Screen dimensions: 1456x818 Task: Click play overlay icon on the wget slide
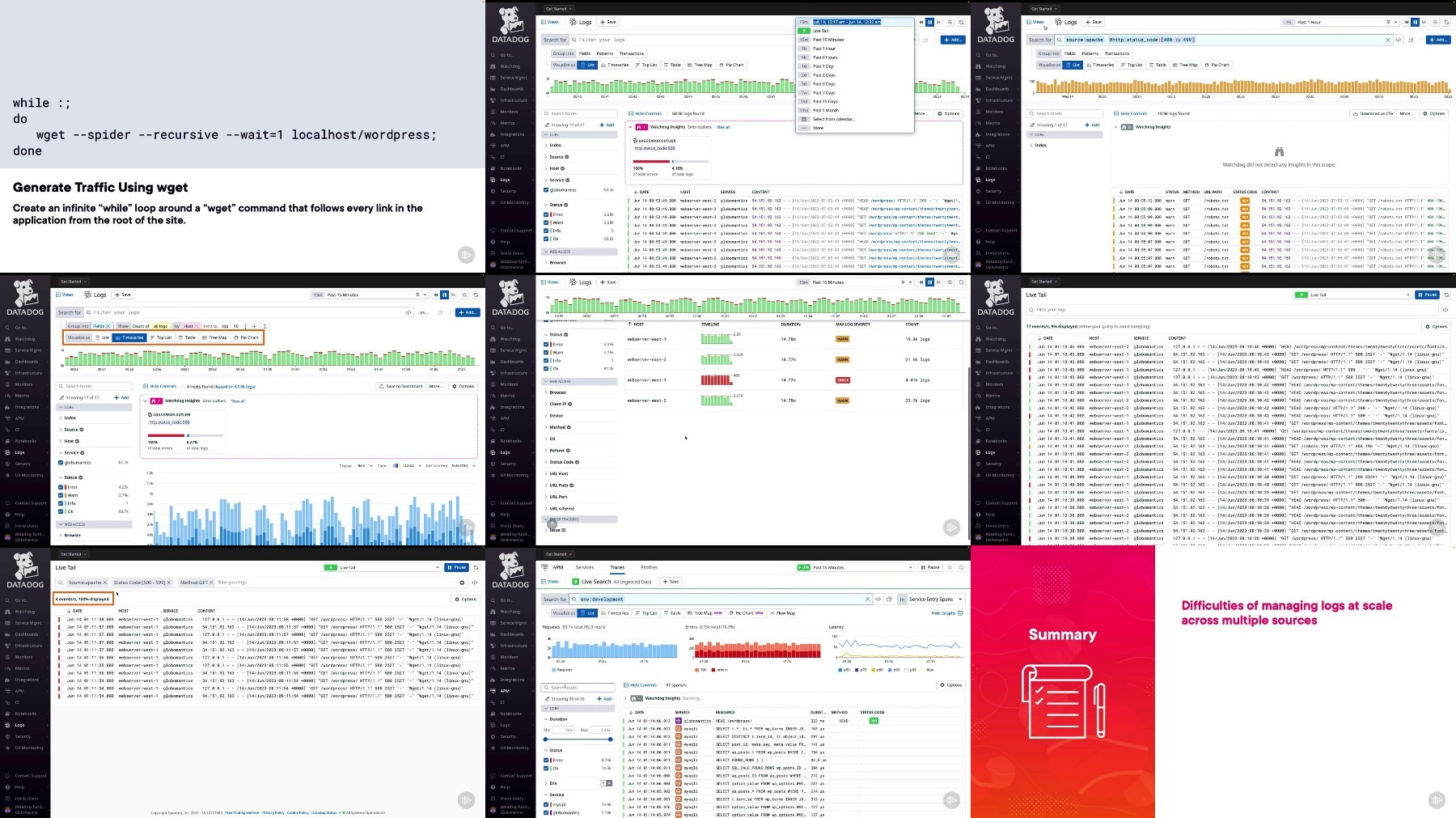[467, 255]
